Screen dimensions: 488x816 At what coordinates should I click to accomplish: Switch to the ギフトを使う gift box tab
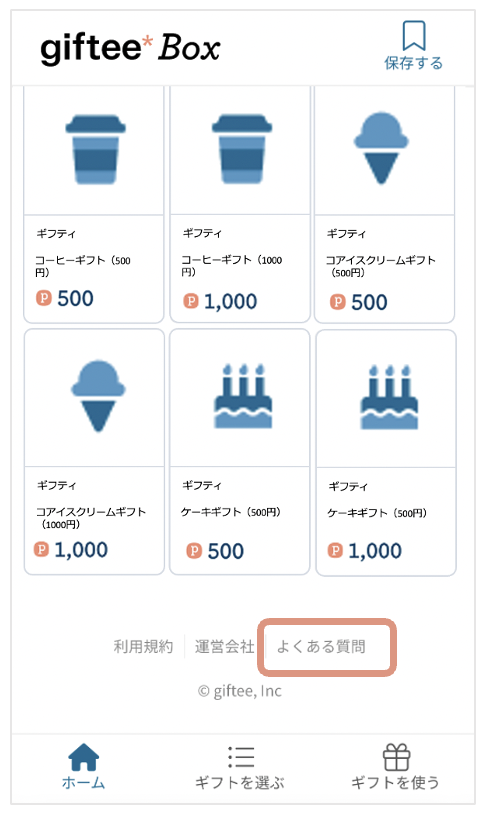(396, 767)
